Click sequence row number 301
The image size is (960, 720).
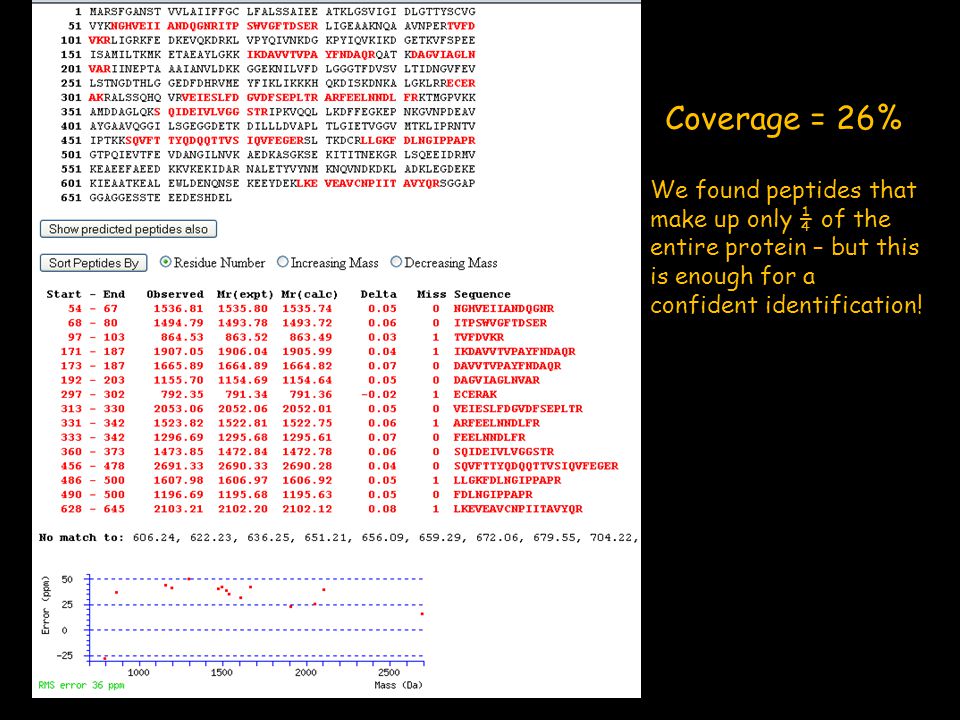(71, 97)
